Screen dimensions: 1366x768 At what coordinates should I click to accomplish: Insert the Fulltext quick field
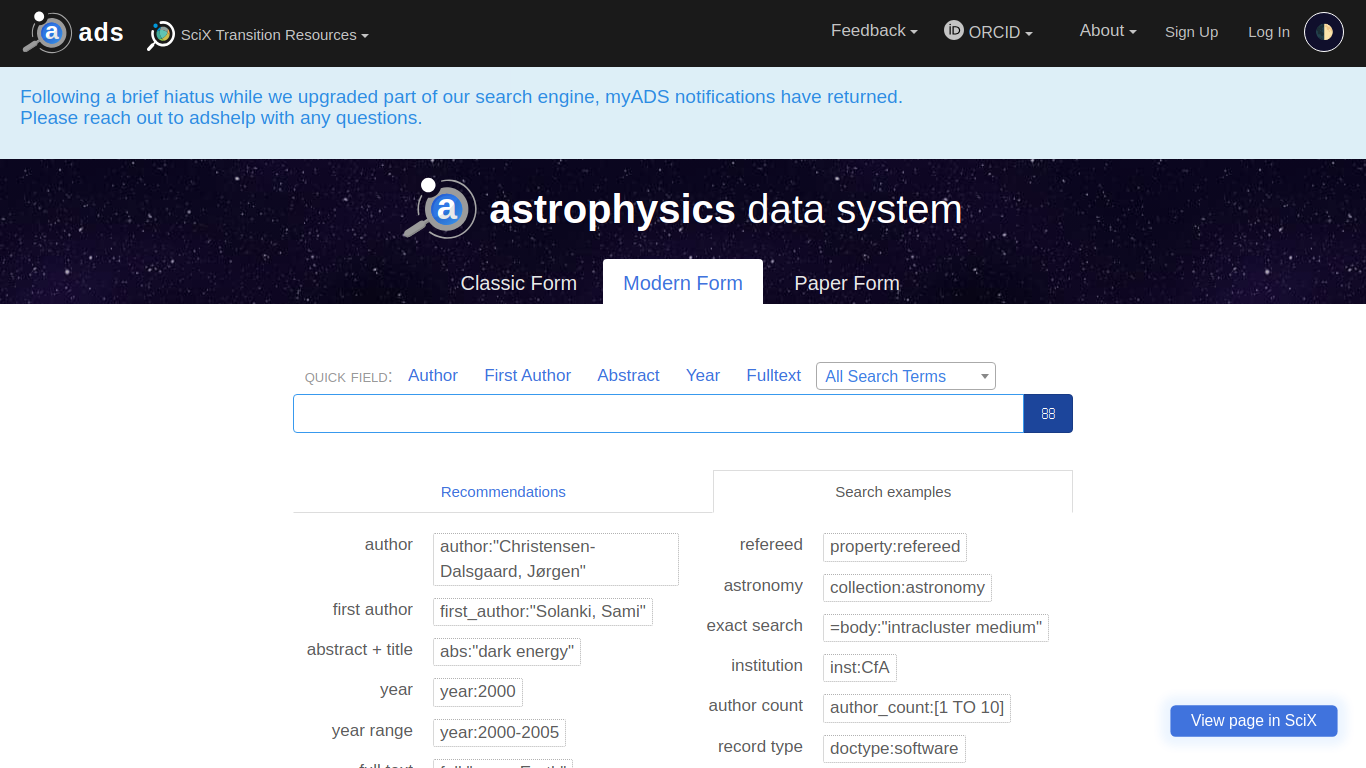tap(774, 376)
